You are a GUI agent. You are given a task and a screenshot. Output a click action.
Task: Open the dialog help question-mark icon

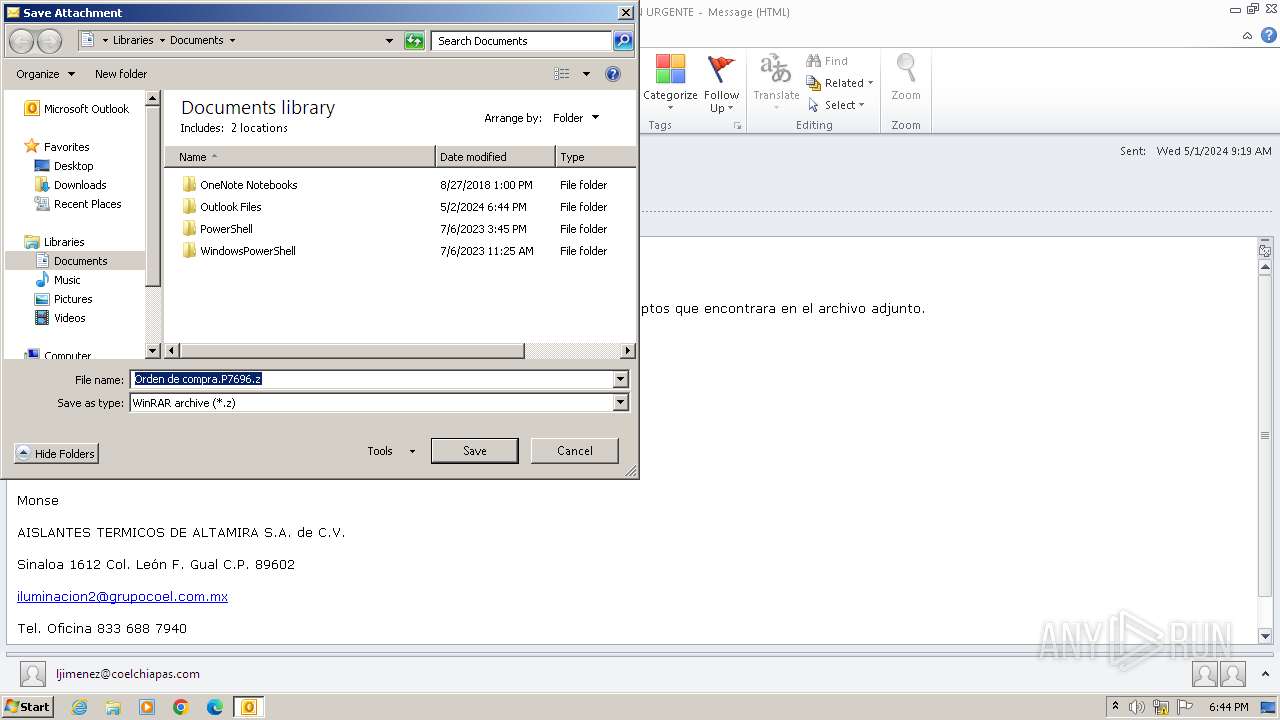click(613, 74)
